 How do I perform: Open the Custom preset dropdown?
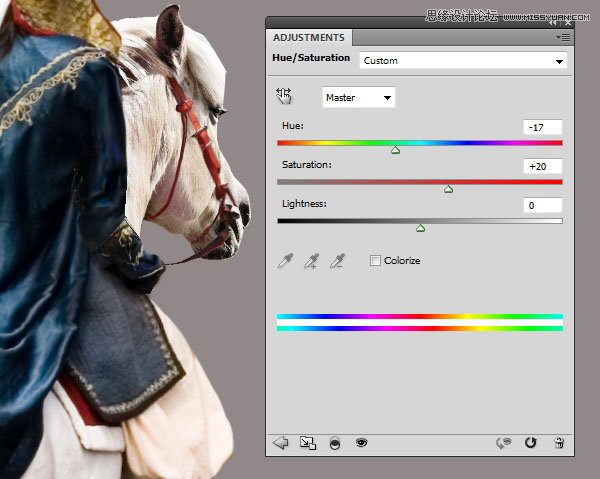click(463, 61)
